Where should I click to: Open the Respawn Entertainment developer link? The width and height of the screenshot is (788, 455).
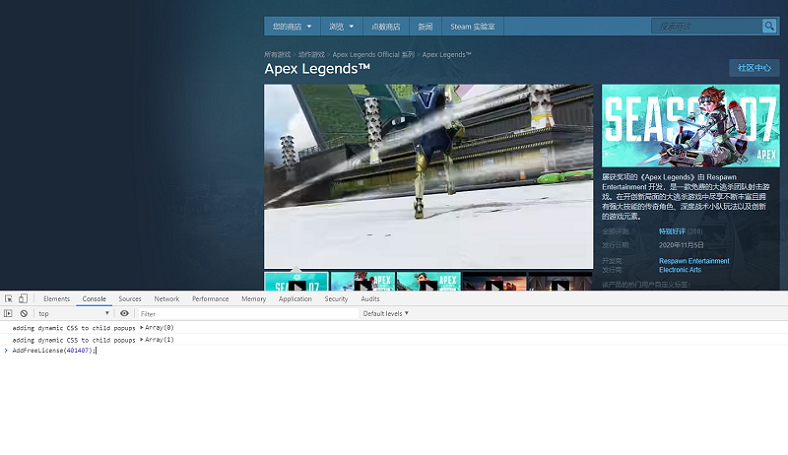(x=694, y=261)
